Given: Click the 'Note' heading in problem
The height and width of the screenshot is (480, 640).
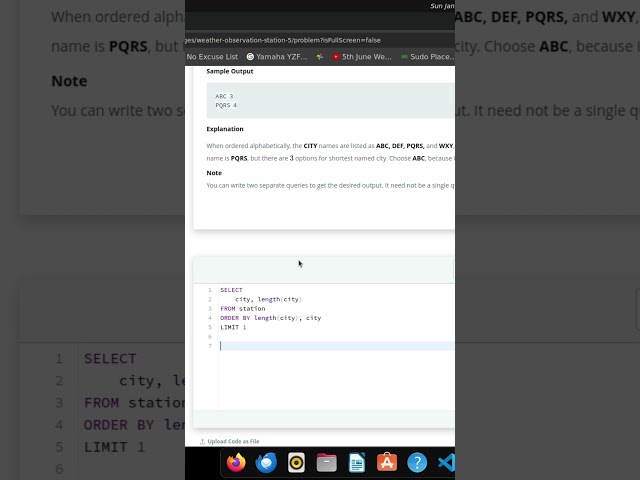Looking at the screenshot, I should pos(214,173).
